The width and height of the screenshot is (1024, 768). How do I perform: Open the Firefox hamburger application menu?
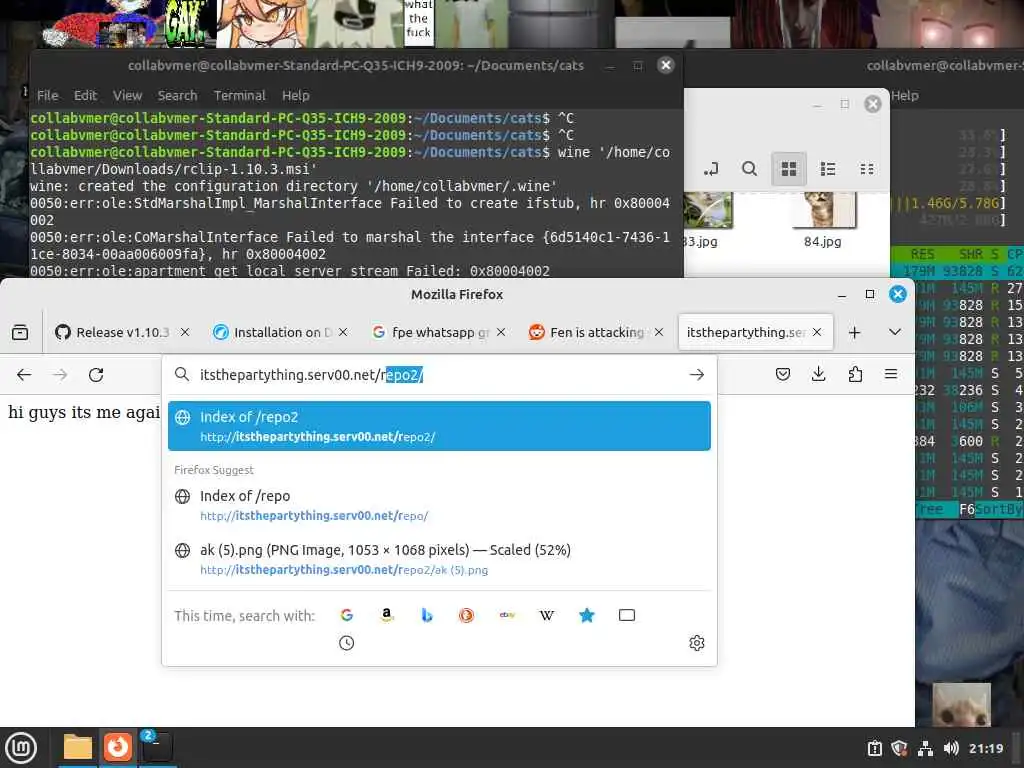891,374
